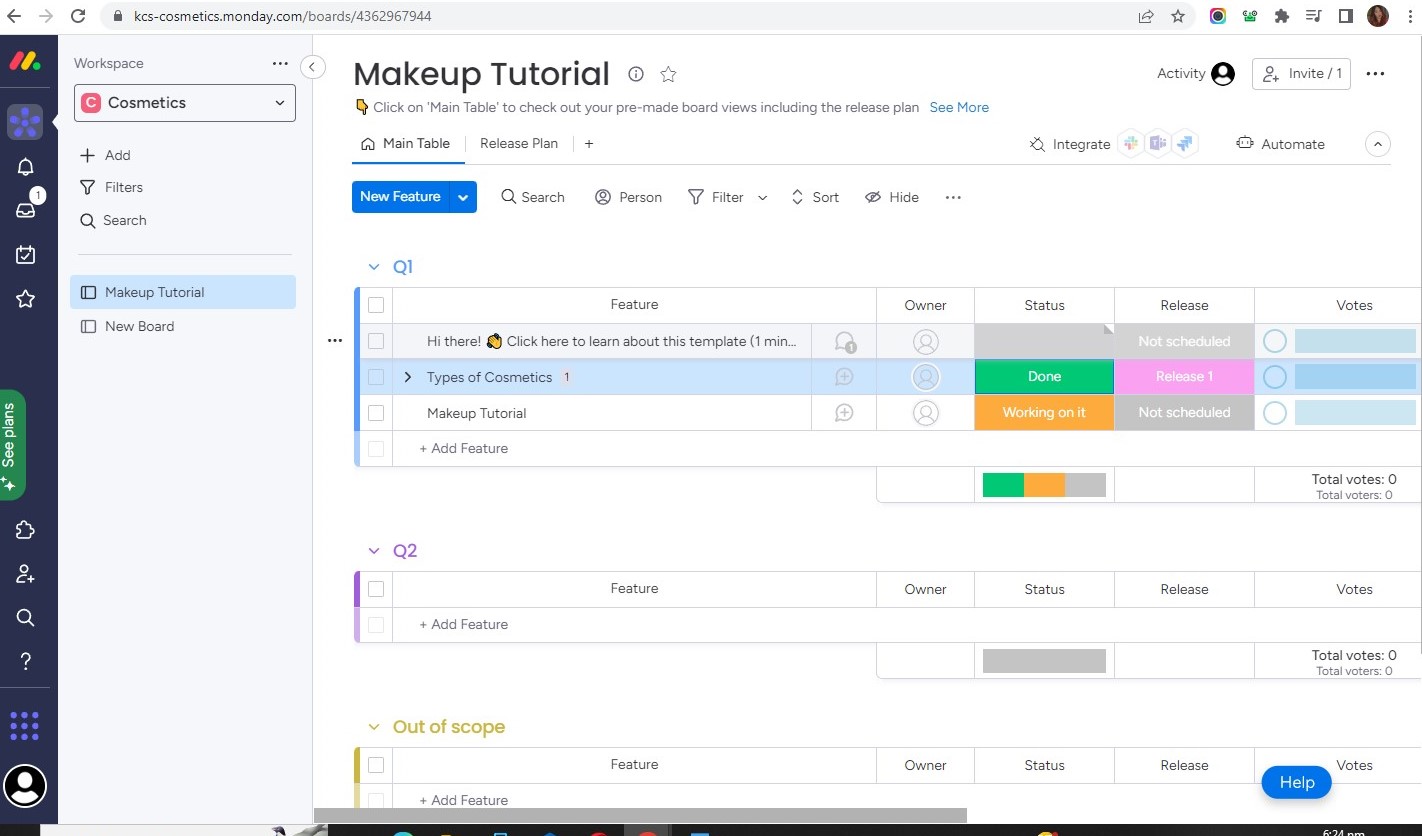Toggle vote circle on the Hi there row
Screen dimensions: 1422x836
pos(1275,341)
